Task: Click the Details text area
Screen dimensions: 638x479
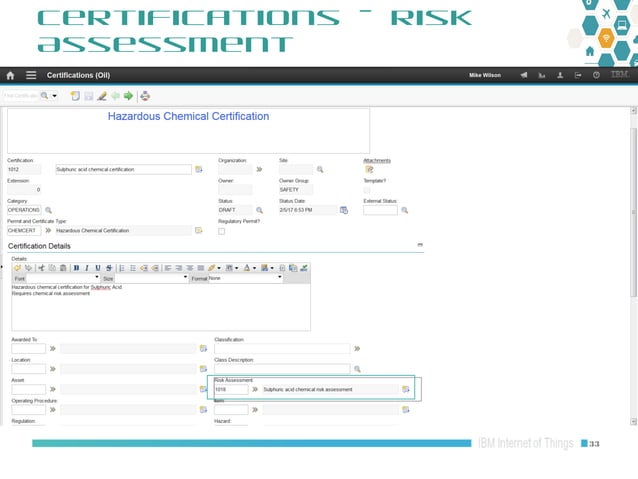Action: pyautogui.click(x=161, y=307)
